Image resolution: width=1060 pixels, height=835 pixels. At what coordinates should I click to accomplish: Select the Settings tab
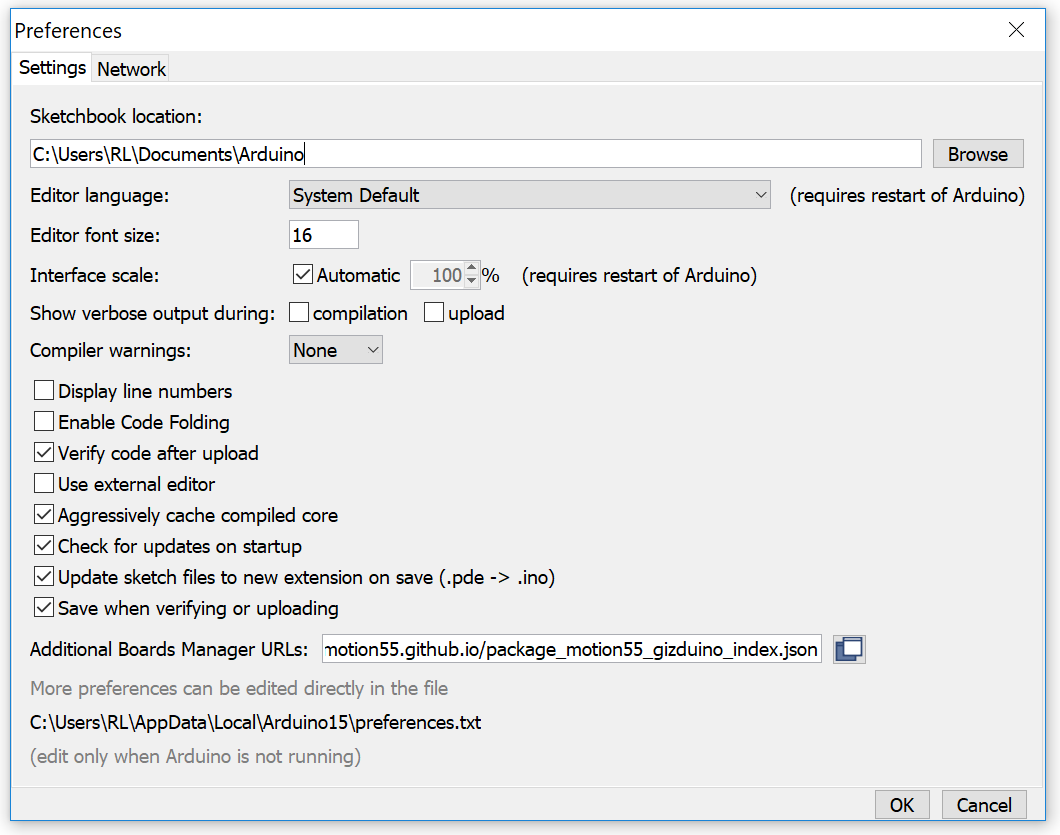coord(52,68)
